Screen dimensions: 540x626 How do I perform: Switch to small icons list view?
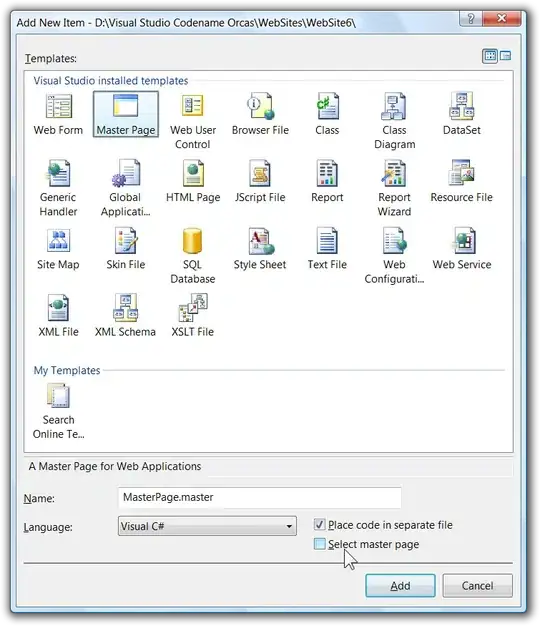(x=505, y=56)
